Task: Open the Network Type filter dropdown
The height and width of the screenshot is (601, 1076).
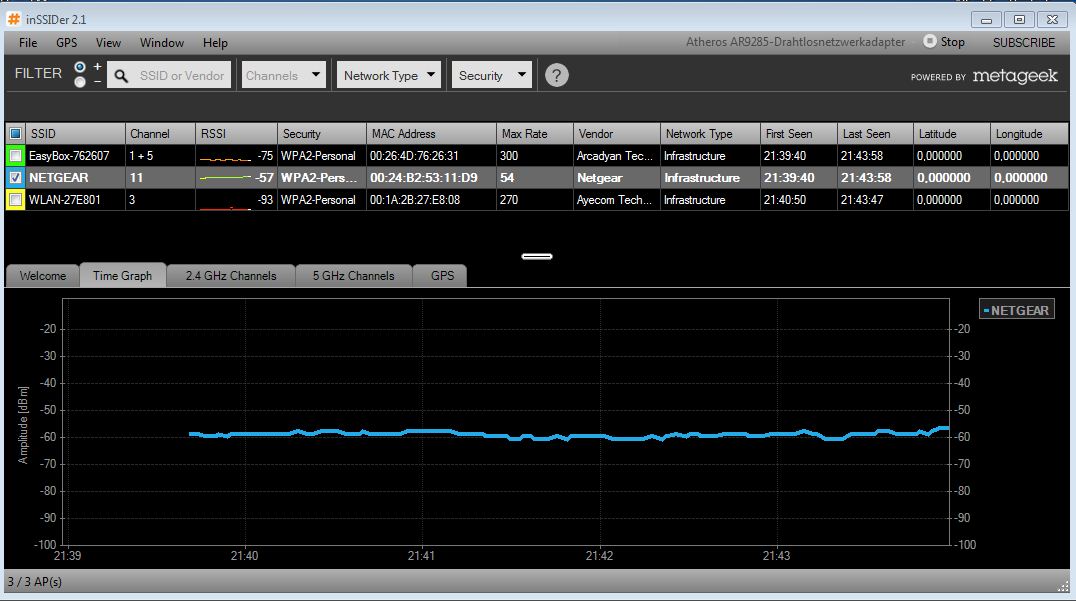Action: click(x=388, y=75)
